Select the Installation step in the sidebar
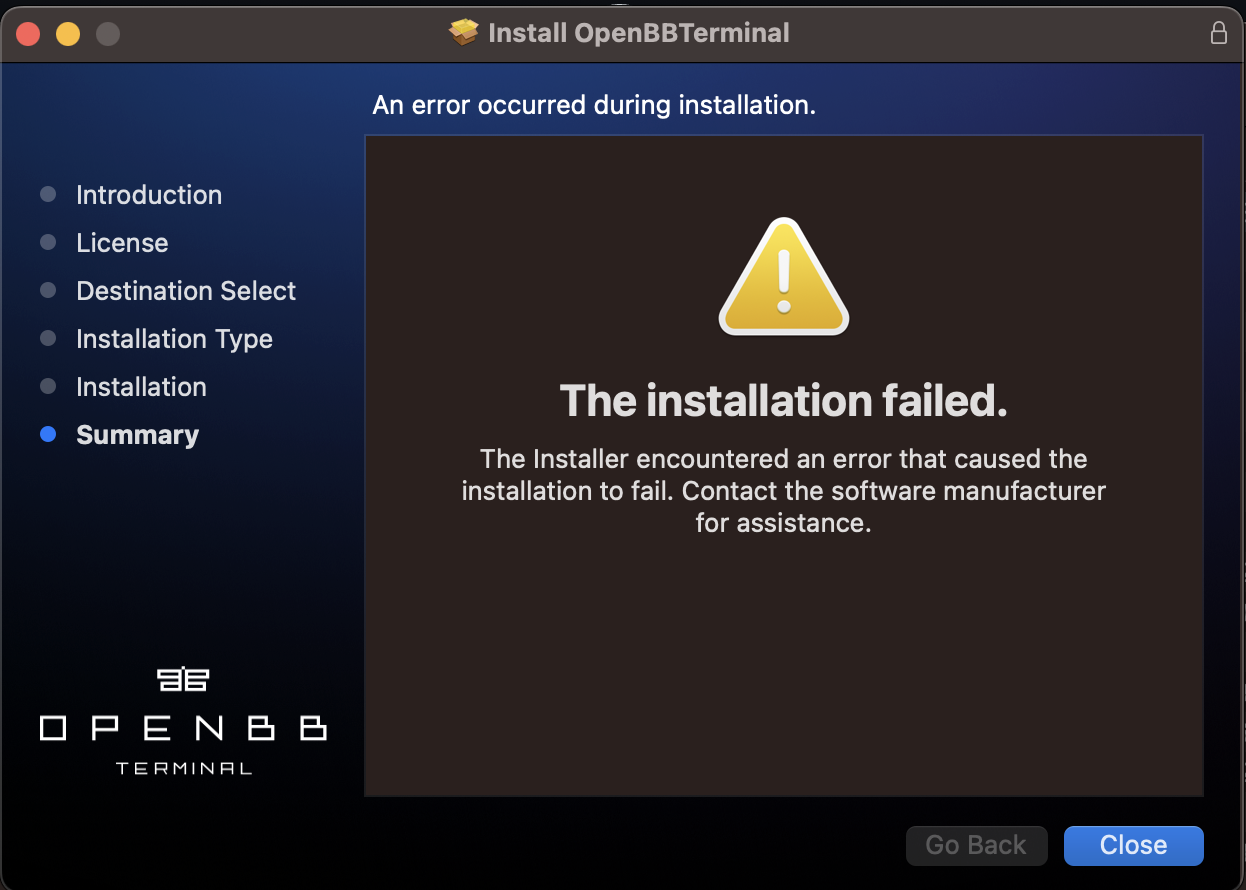Viewport: 1246px width, 890px height. tap(141, 386)
